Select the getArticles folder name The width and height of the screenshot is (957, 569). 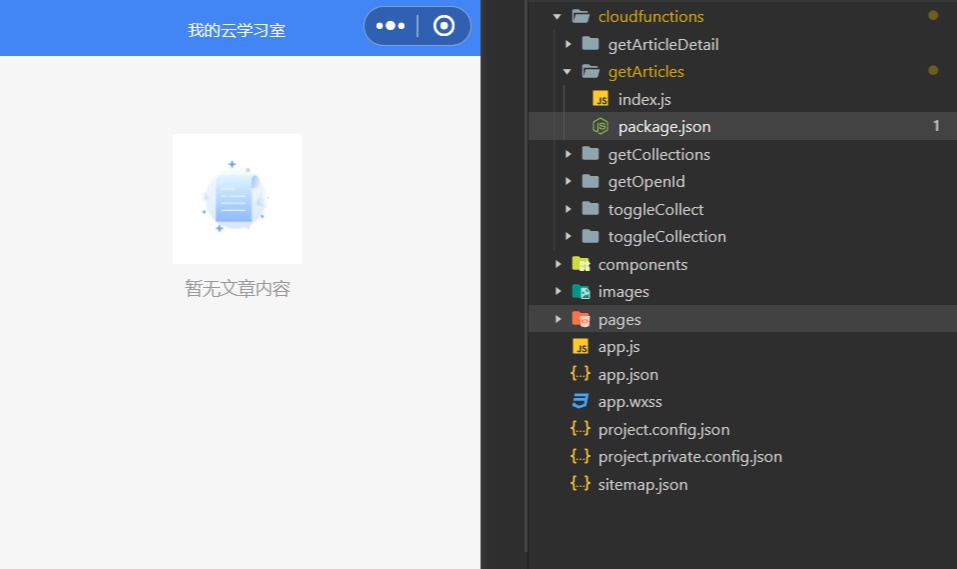click(x=646, y=72)
